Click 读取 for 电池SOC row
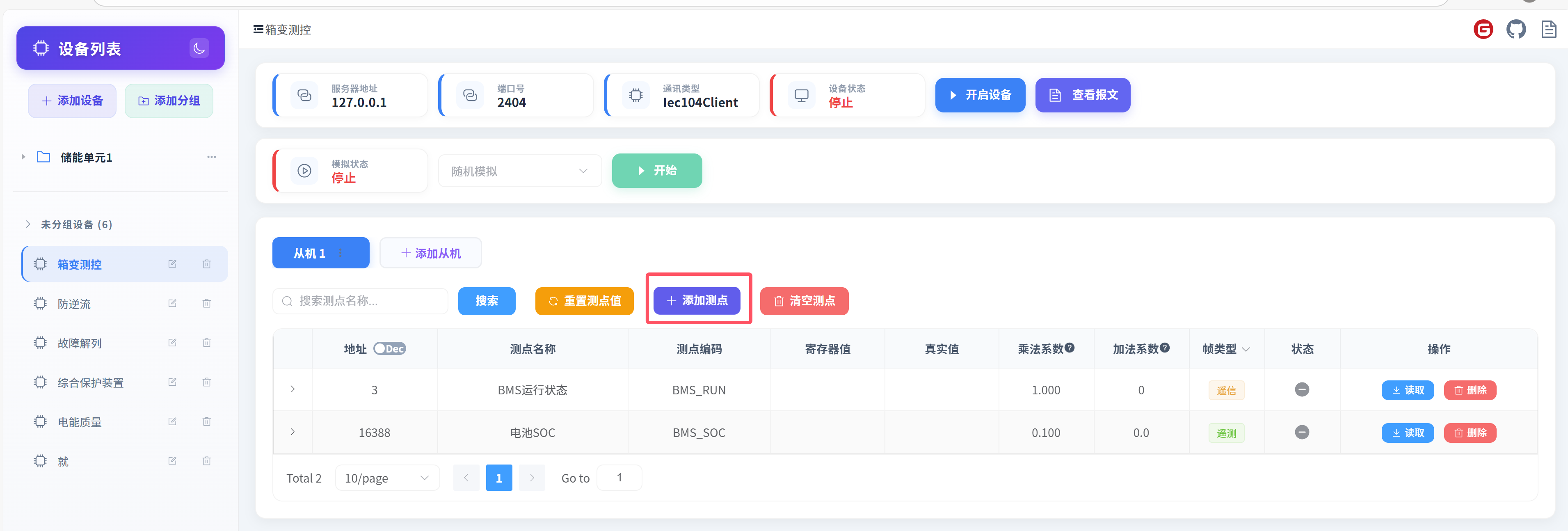Screen dimensions: 1568x531 point(1407,433)
